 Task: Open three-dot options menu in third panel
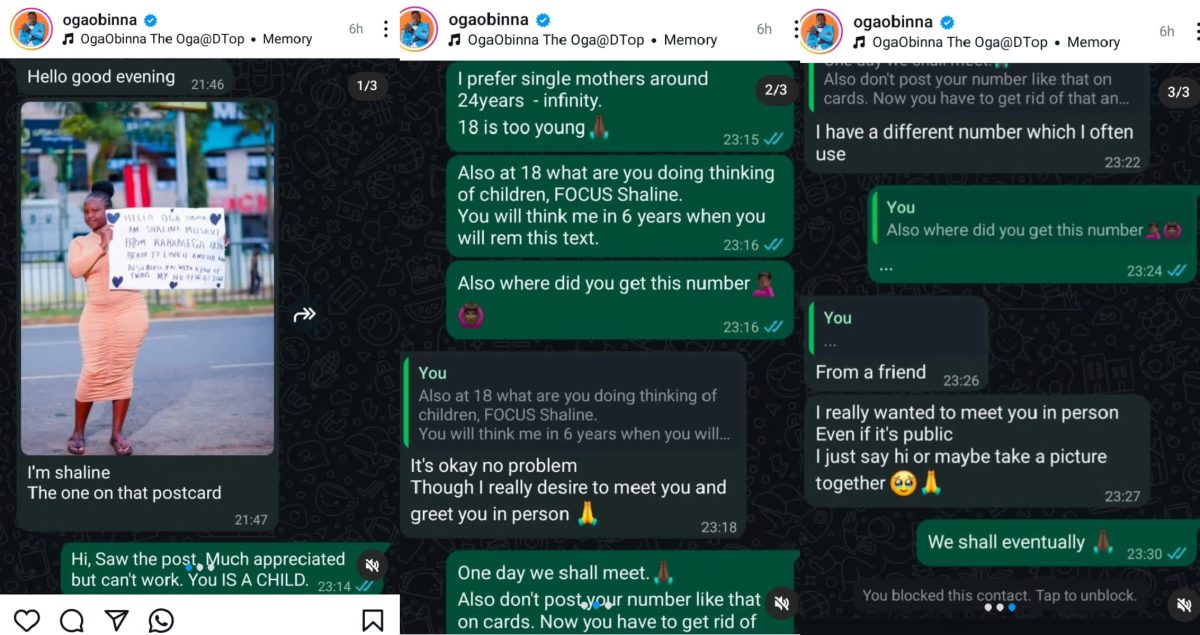tap(1195, 30)
